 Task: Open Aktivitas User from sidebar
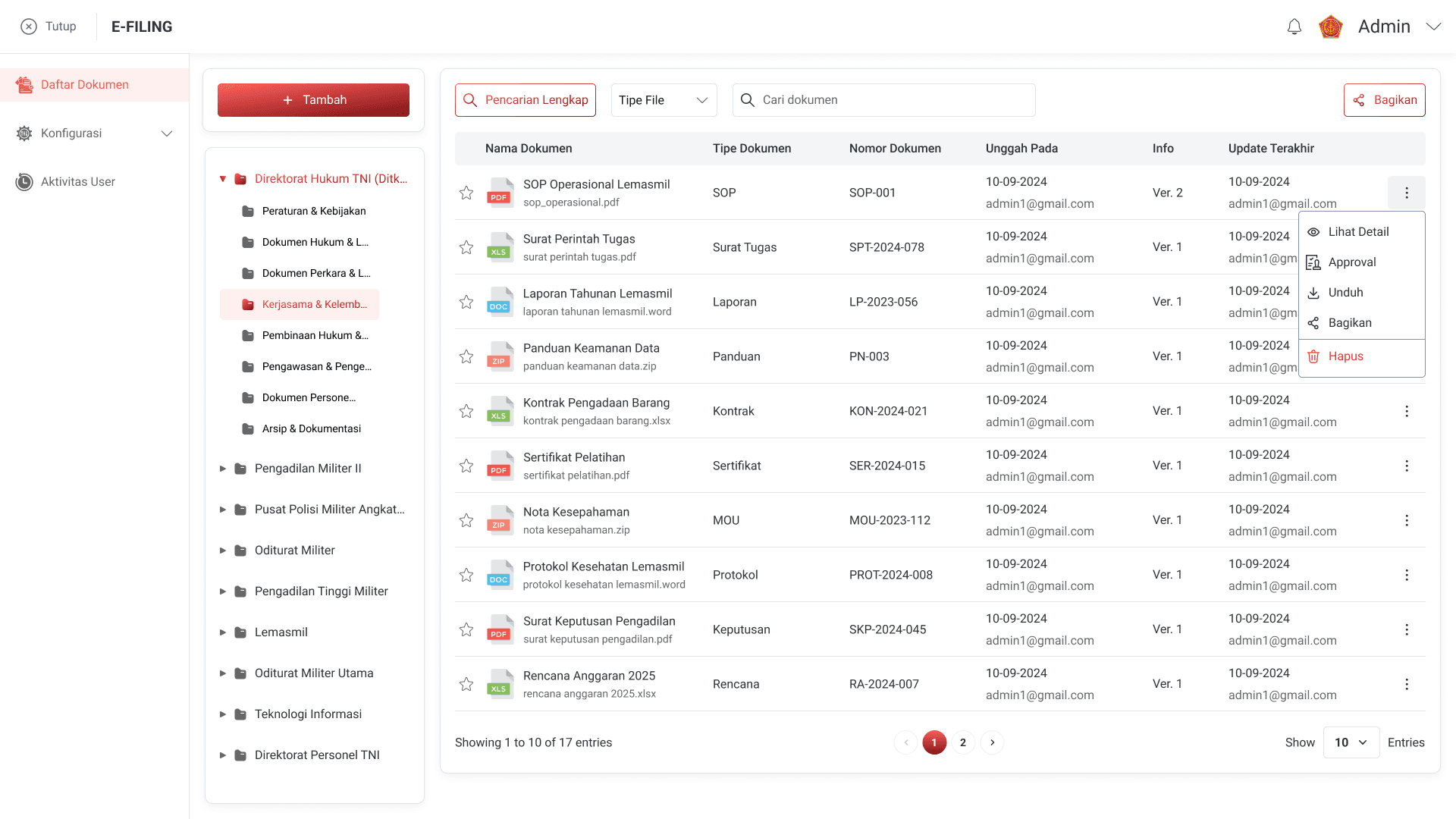click(x=77, y=182)
